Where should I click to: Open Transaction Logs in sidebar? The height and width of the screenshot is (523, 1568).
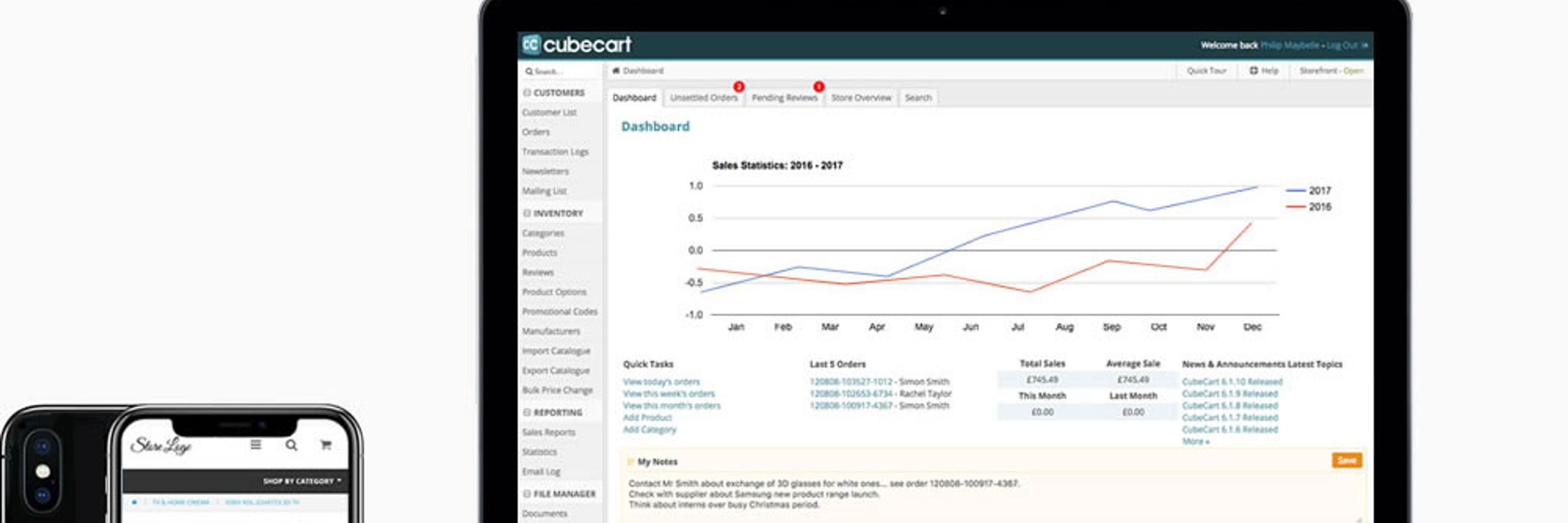coord(555,152)
